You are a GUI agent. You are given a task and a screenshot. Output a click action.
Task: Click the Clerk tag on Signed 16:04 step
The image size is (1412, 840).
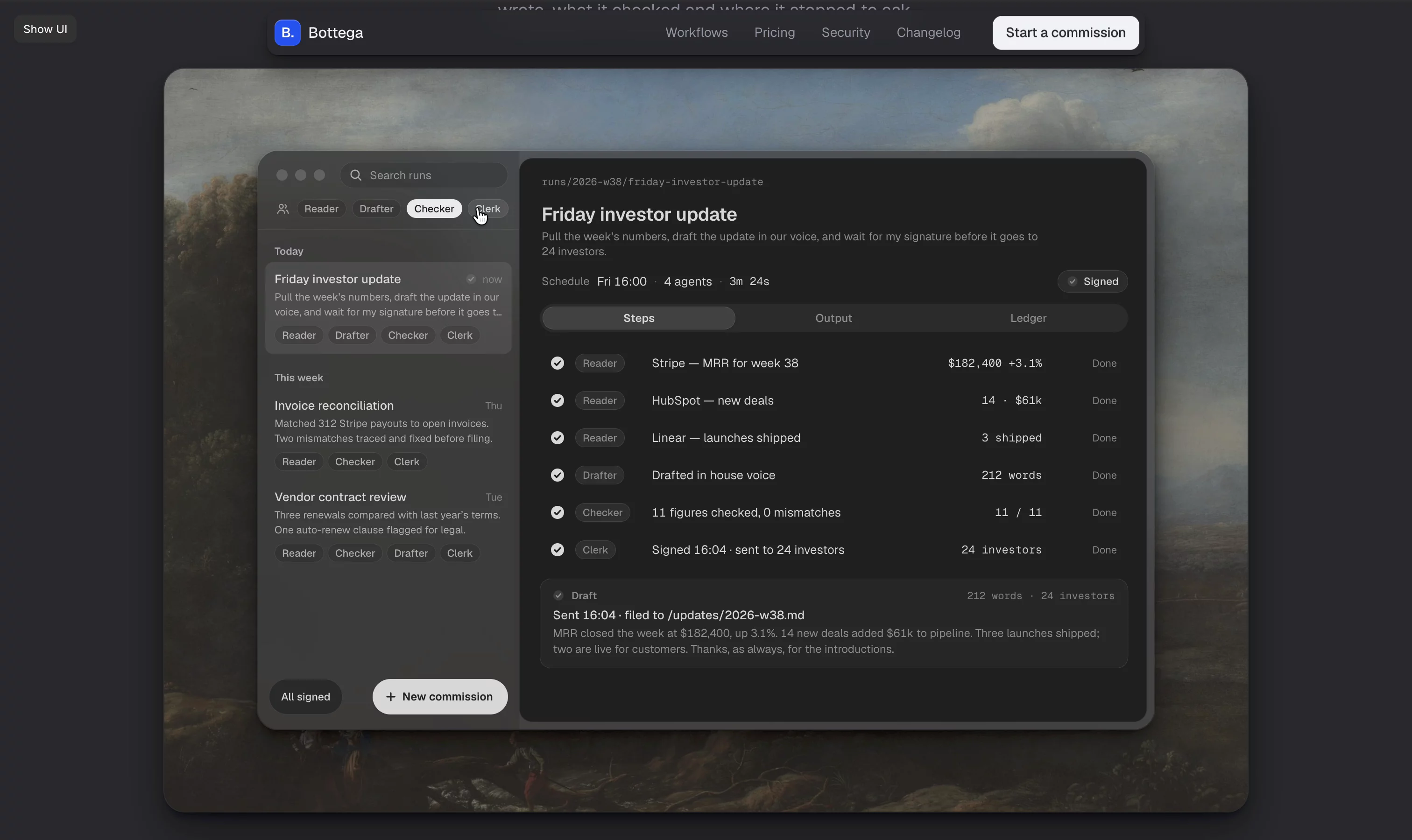point(595,550)
